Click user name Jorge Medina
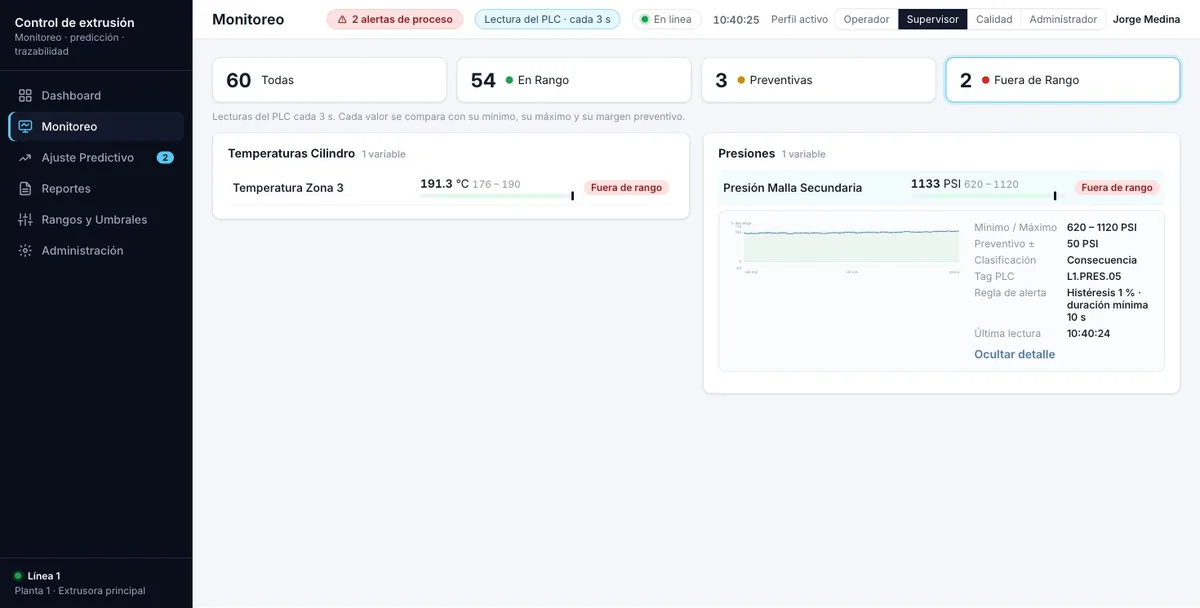 [1146, 19]
